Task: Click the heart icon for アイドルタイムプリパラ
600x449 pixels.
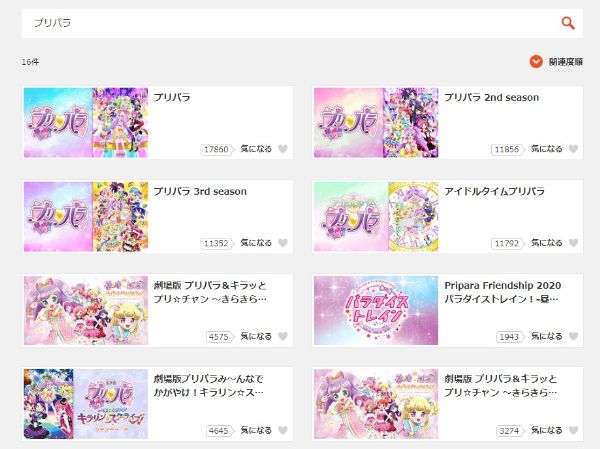Action: tap(573, 243)
